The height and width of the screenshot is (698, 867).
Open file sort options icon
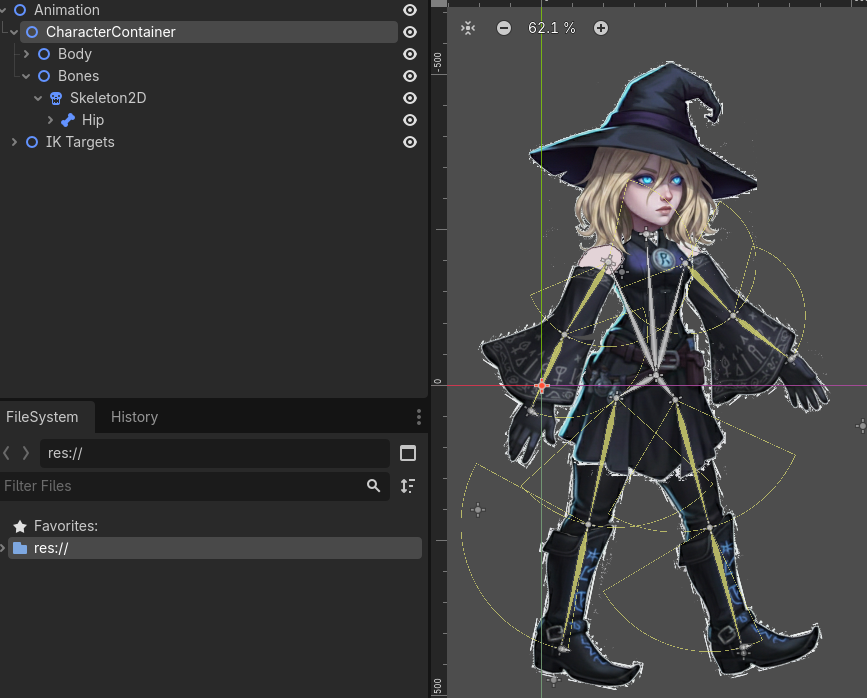tap(408, 486)
